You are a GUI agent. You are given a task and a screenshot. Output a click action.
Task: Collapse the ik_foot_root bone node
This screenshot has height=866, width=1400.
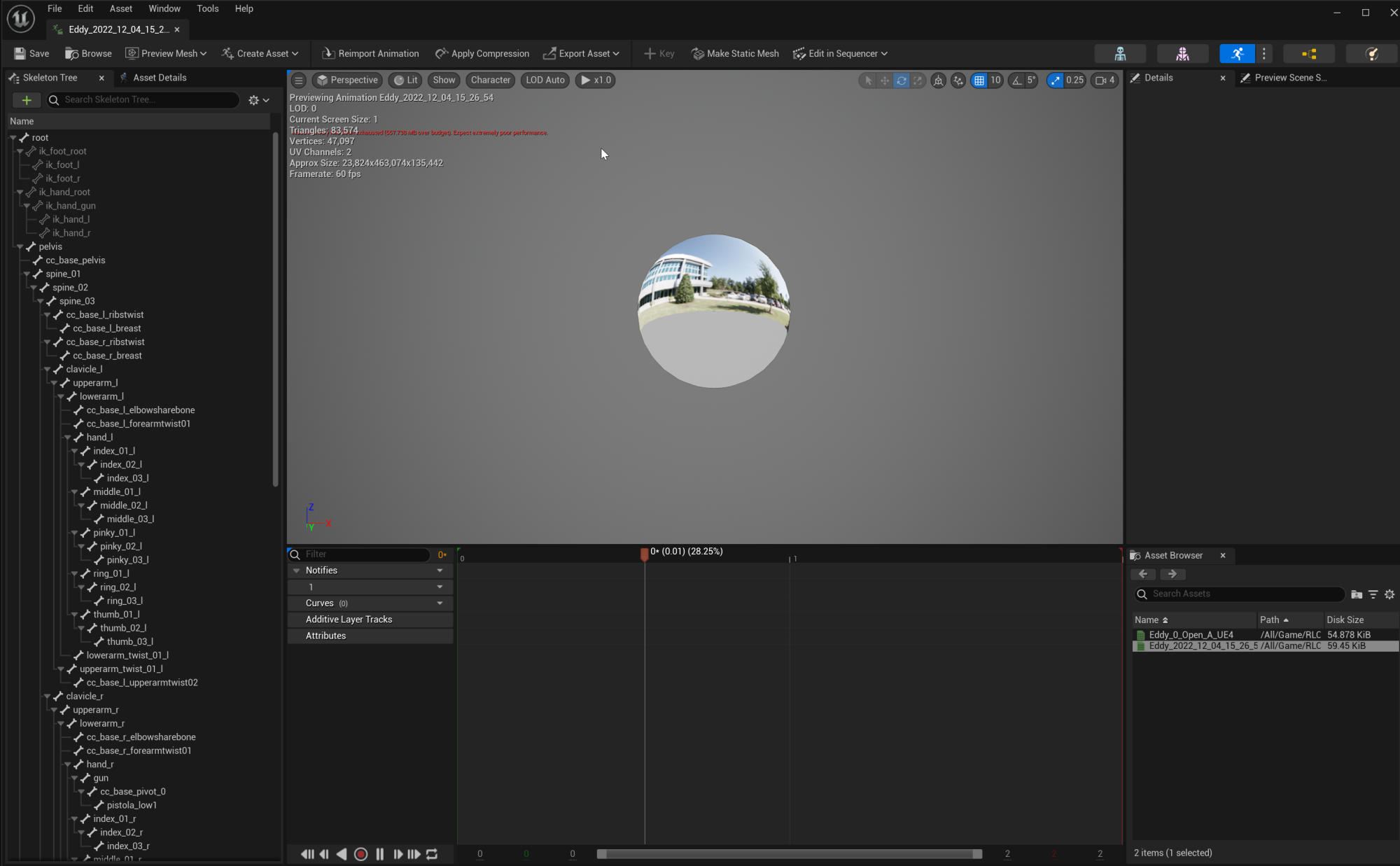click(20, 151)
